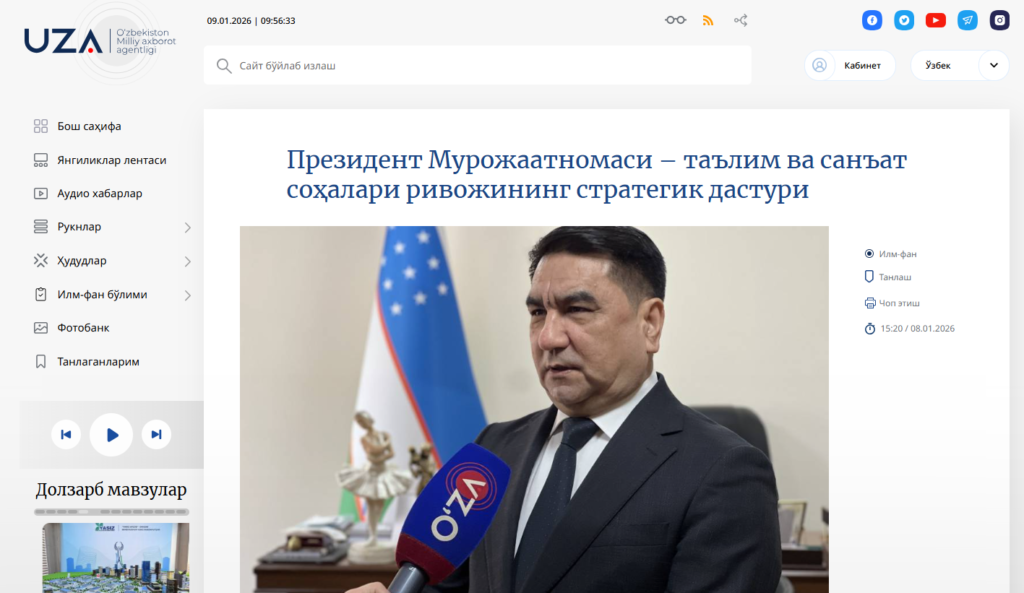This screenshot has height=593, width=1024.
Task: Go to previous audio track
Action: 66,434
